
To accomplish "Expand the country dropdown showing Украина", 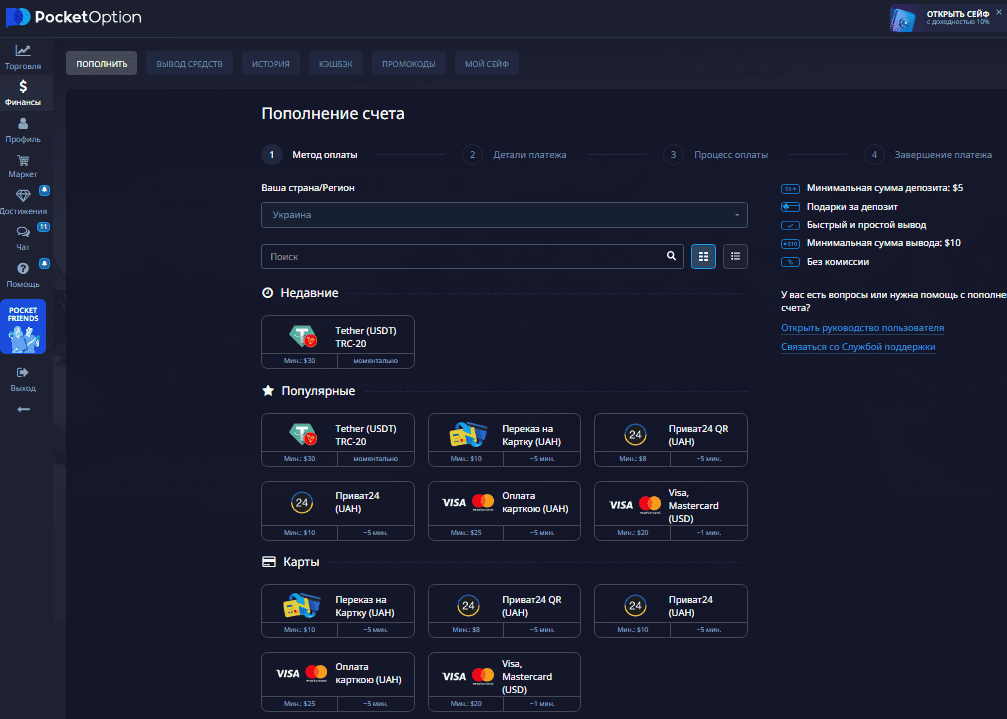I will click(x=504, y=215).
